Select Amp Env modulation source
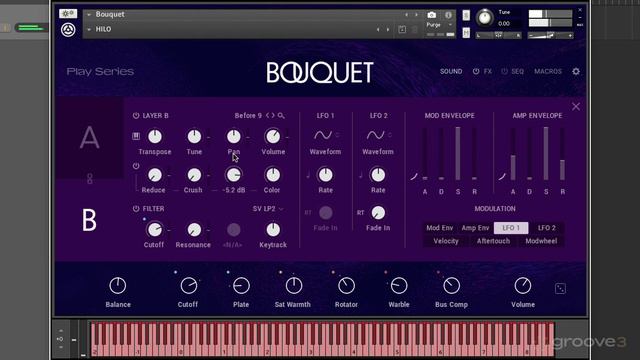This screenshot has width=640, height=360. (x=475, y=228)
